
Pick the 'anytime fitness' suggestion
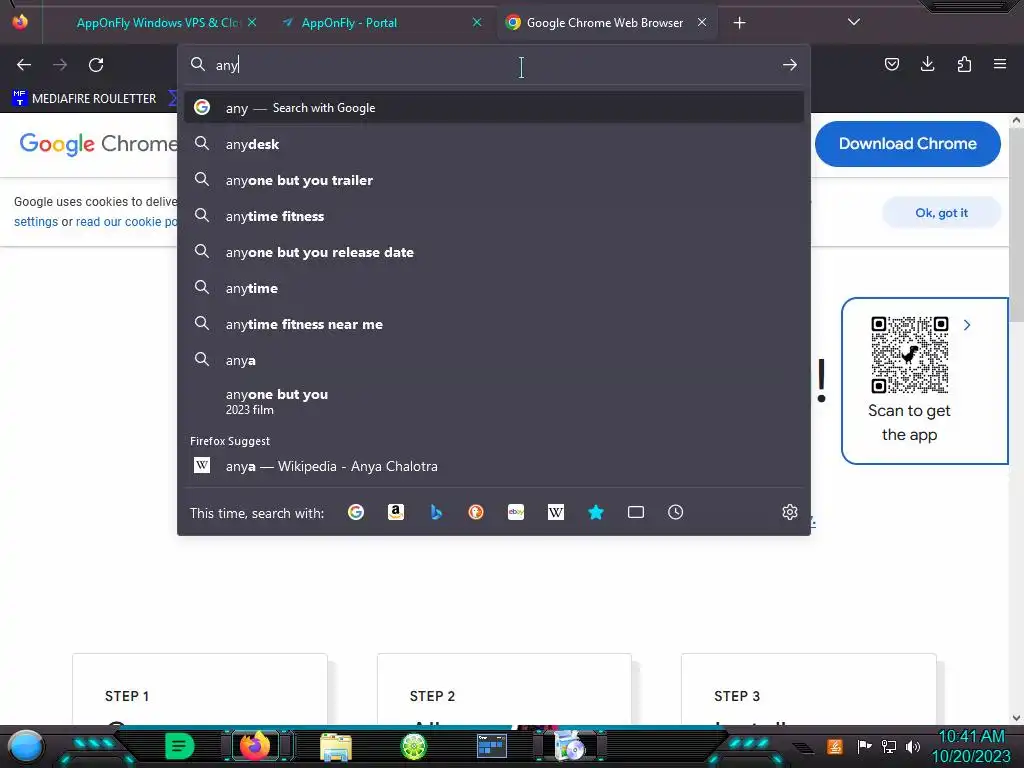point(494,216)
